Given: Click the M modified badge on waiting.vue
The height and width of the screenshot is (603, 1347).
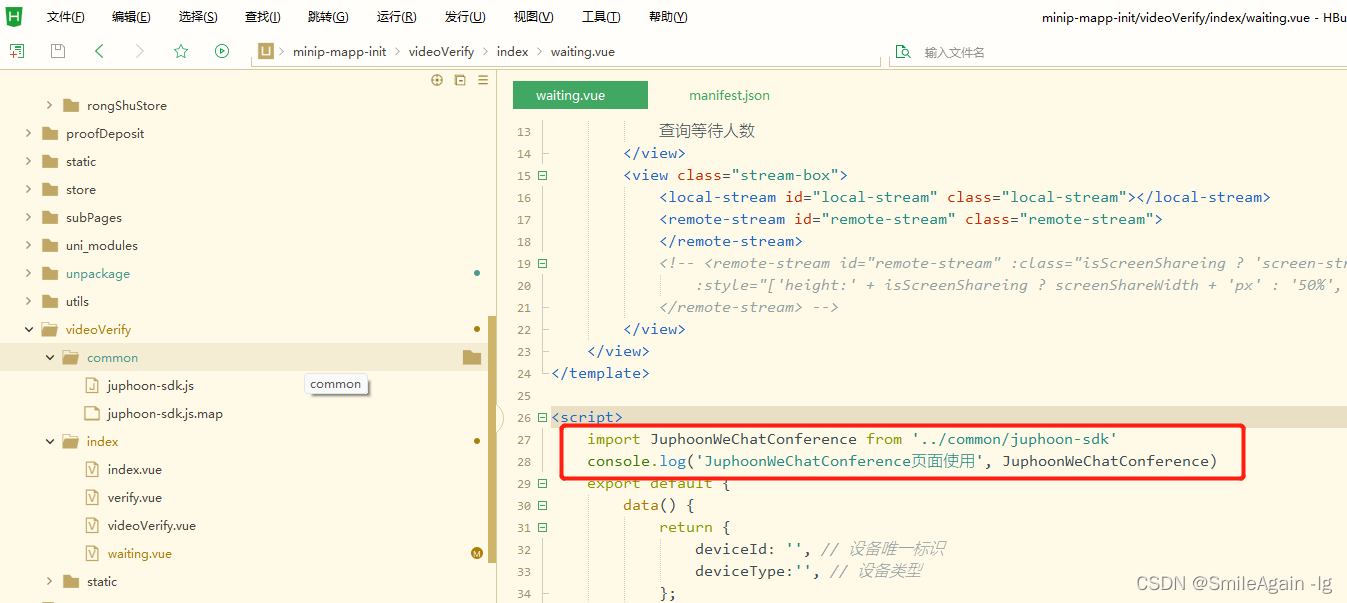Looking at the screenshot, I should tap(477, 553).
